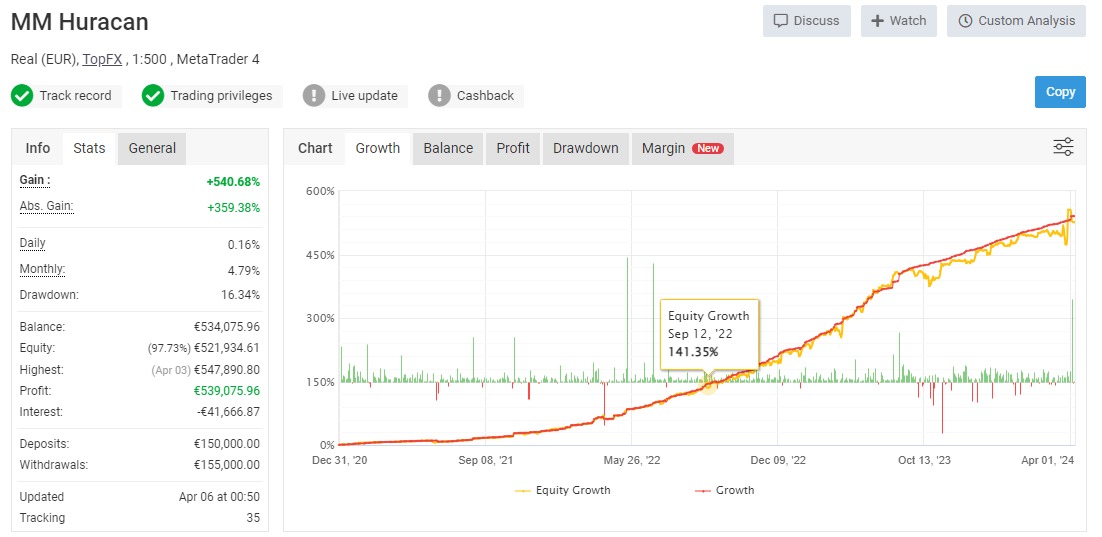Open the Drawdown chart tab
The width and height of the screenshot is (1102, 537).
click(585, 148)
